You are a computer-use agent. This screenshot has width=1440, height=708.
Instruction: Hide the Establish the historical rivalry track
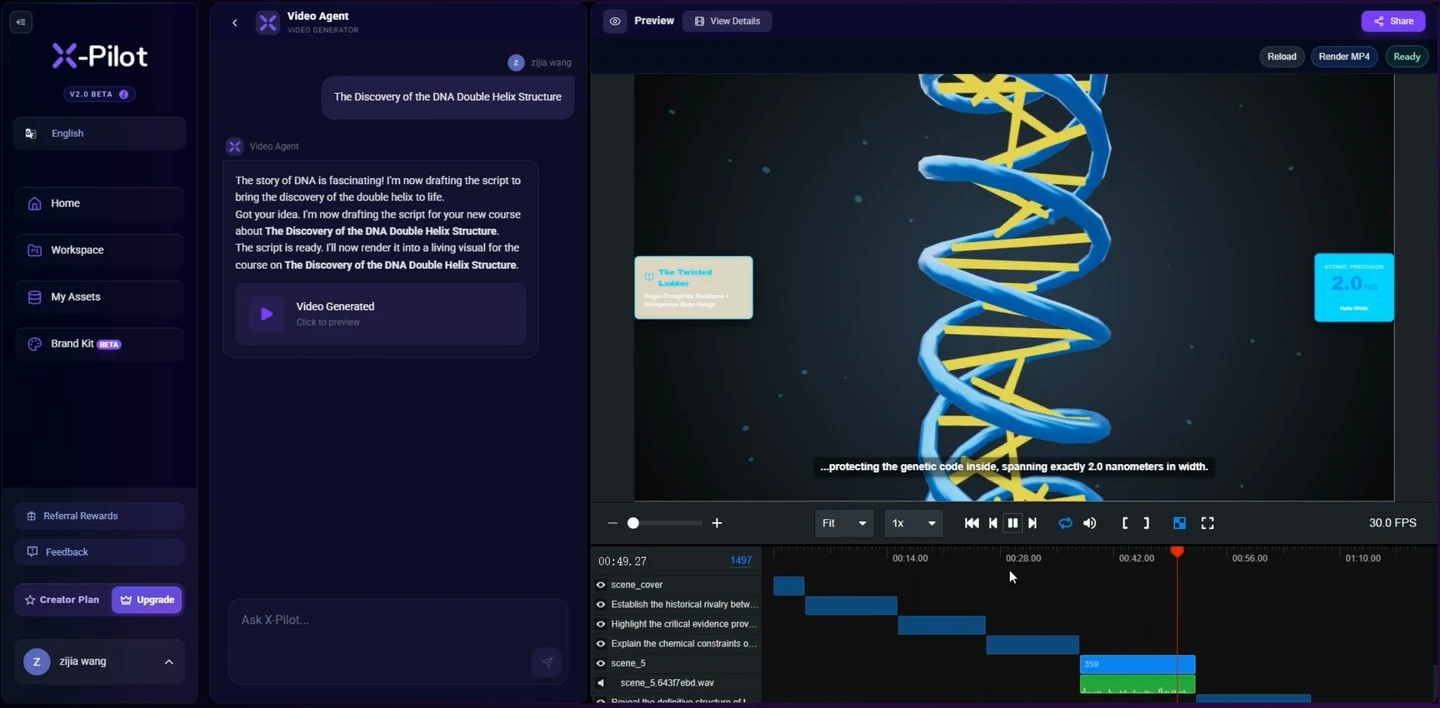(x=601, y=605)
